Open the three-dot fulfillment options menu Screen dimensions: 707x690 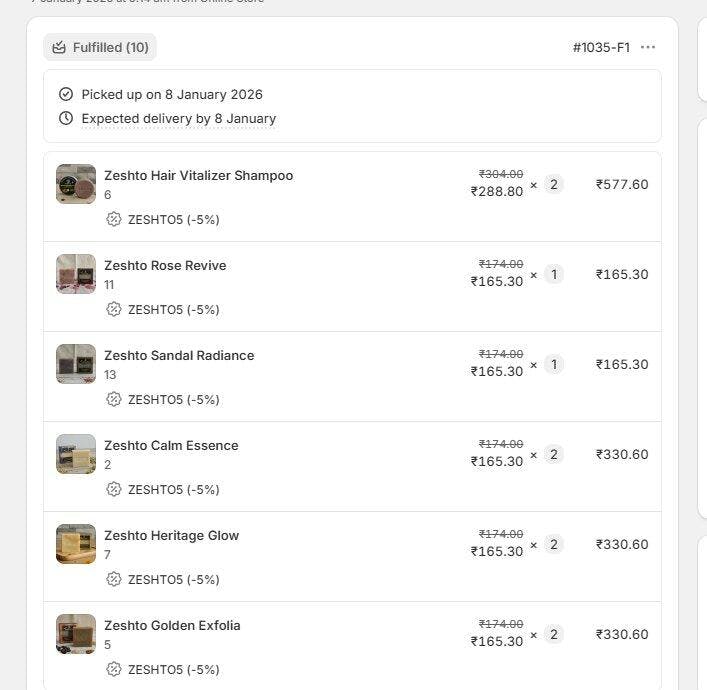pyautogui.click(x=648, y=47)
